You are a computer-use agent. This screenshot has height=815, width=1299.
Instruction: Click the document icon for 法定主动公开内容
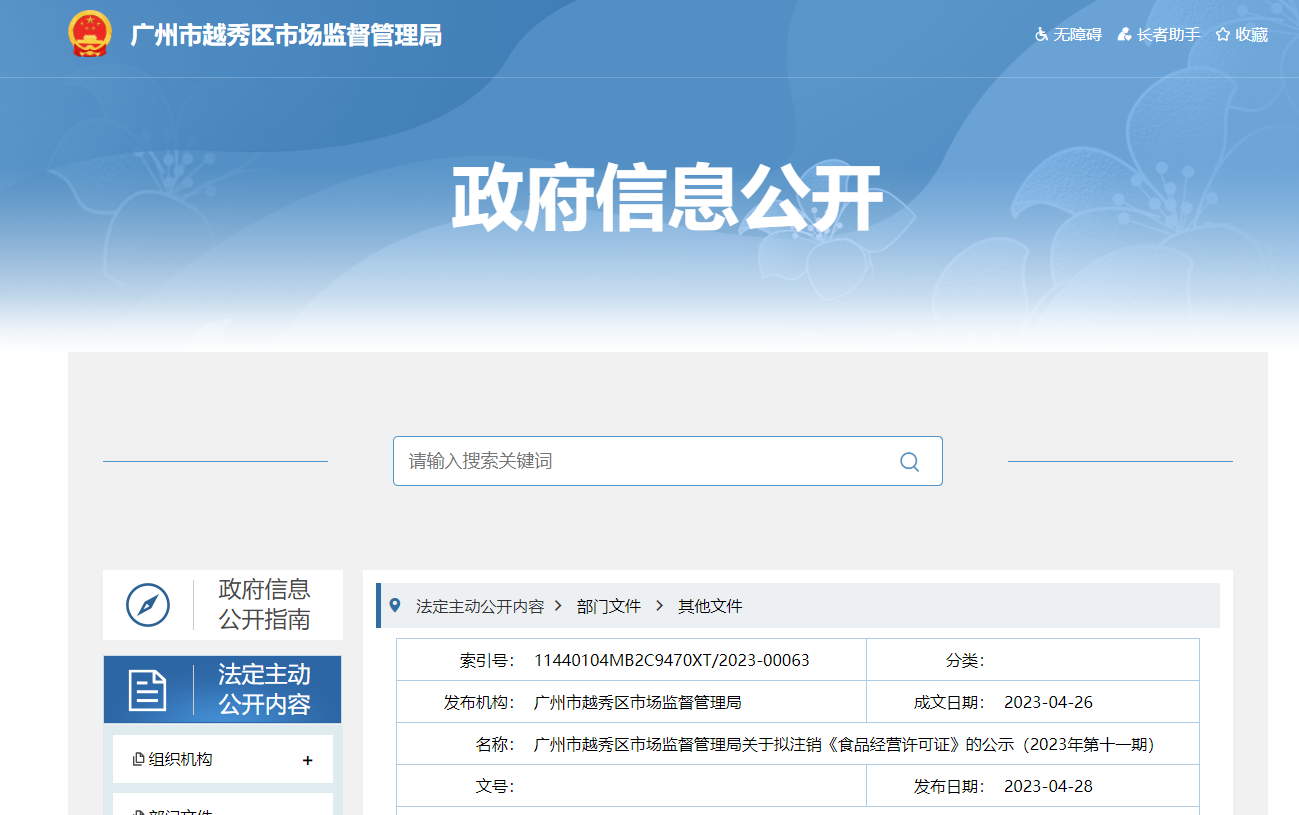pos(148,690)
